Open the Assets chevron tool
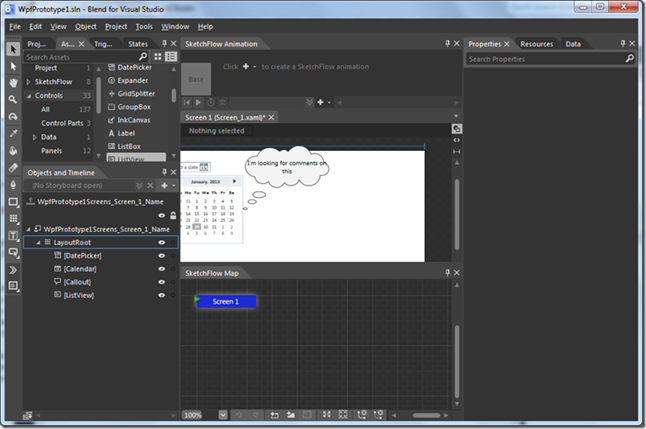646x429 pixels. pyautogui.click(x=13, y=270)
